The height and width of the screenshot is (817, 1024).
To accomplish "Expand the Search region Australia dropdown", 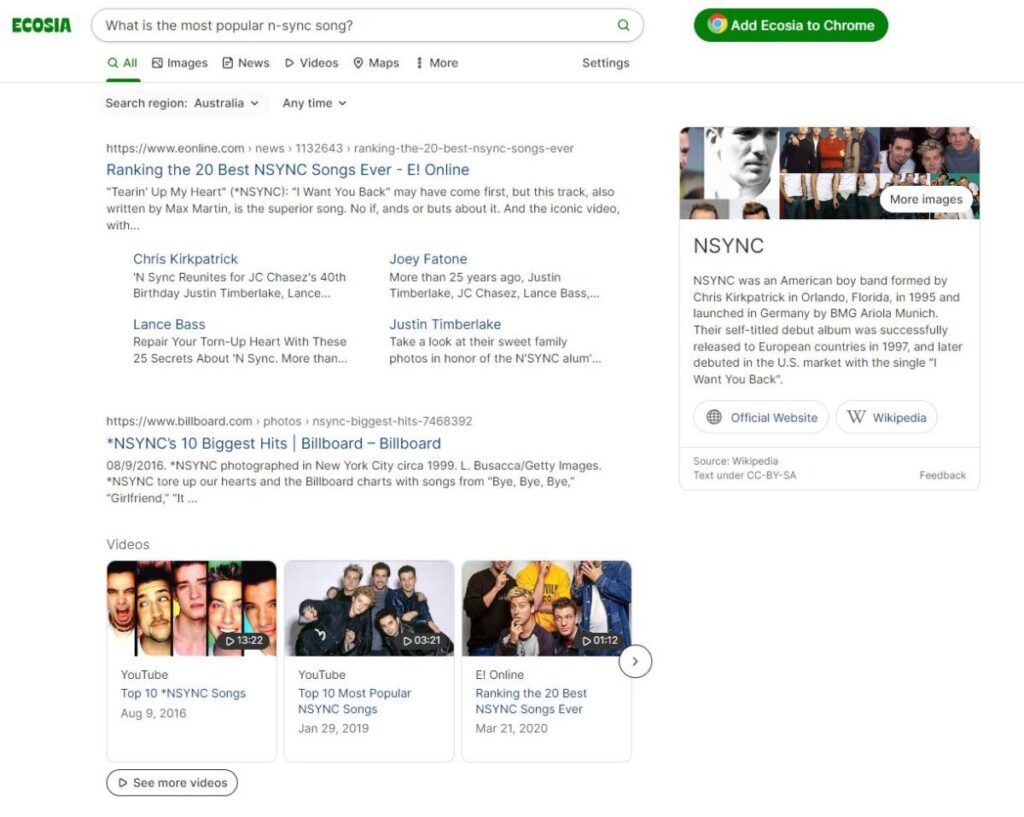I will 182,103.
